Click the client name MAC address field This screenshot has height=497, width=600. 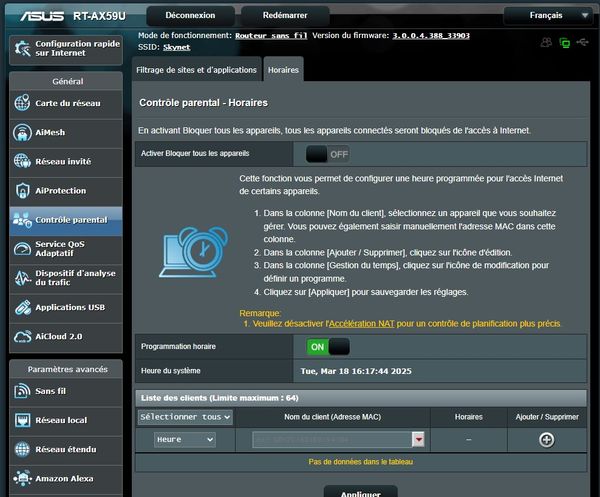tap(324, 439)
